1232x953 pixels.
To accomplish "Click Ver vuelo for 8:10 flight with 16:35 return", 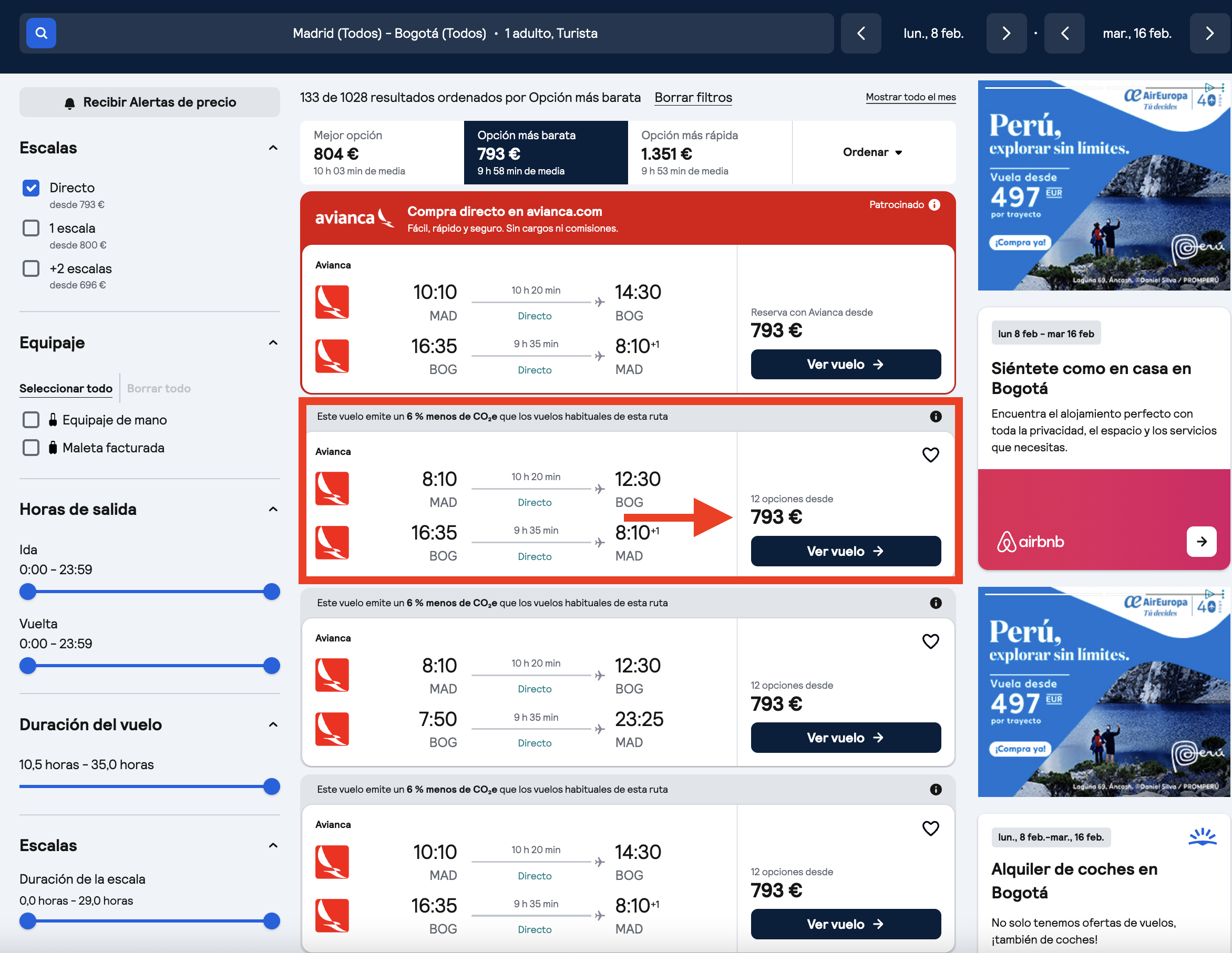I will pos(846,551).
